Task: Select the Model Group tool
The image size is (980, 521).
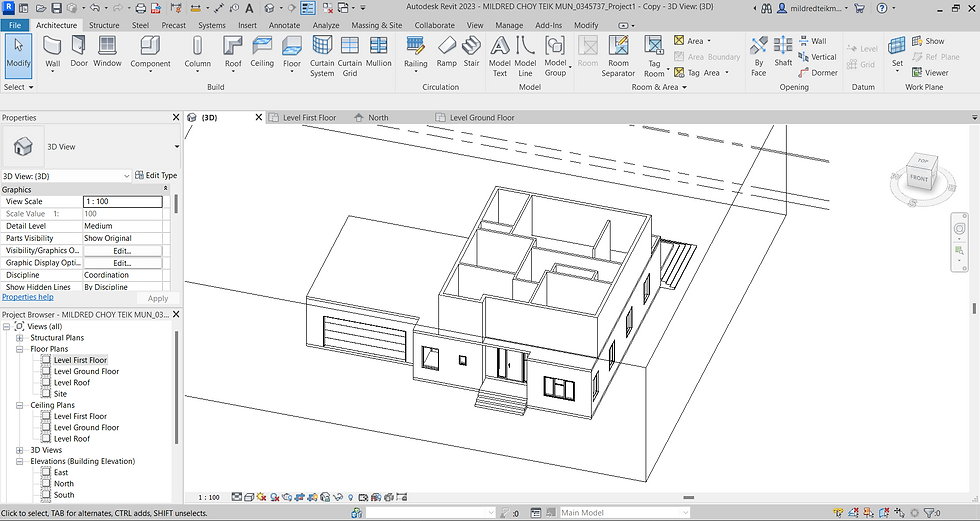Action: pos(555,56)
